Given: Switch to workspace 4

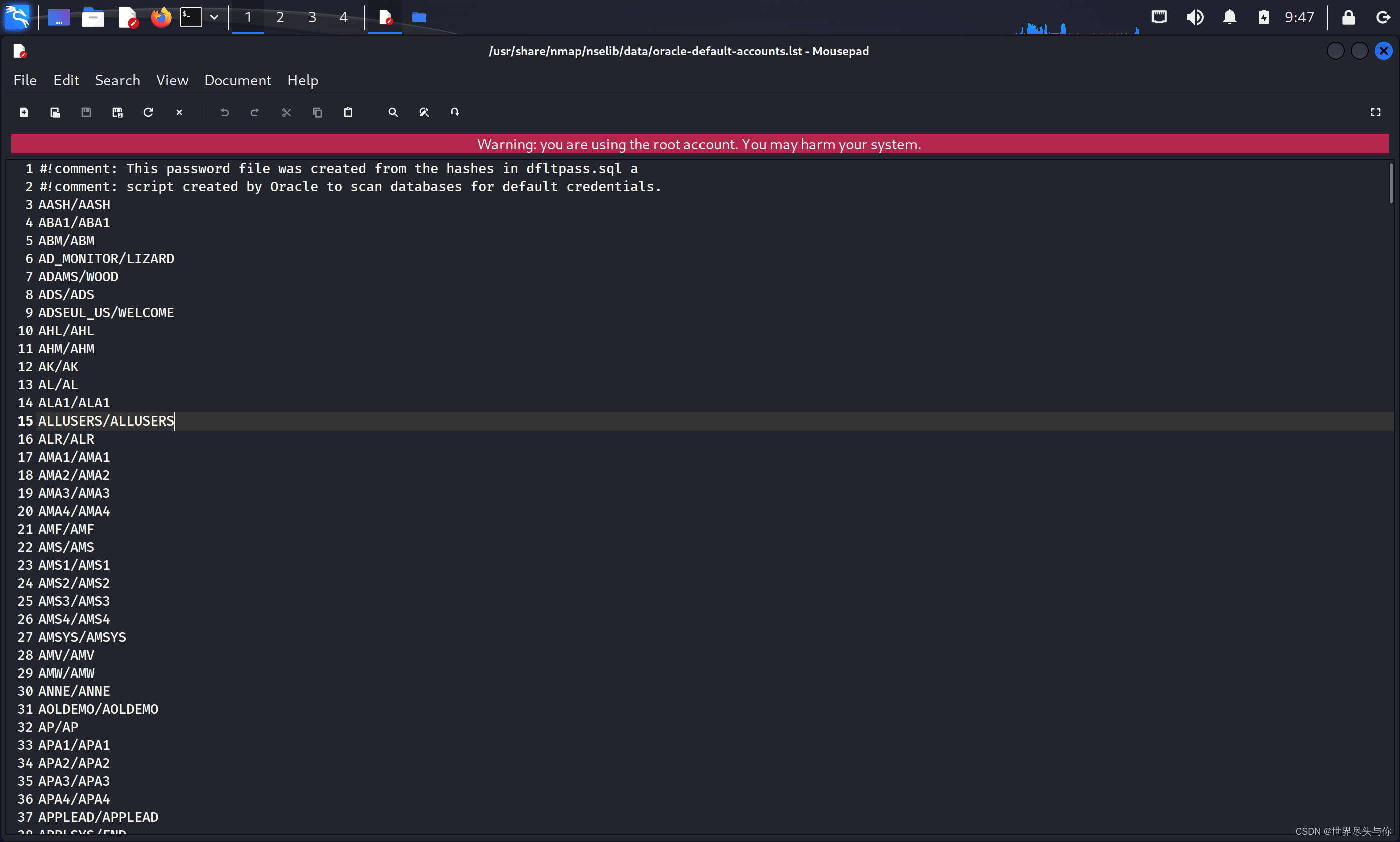Looking at the screenshot, I should [x=344, y=17].
